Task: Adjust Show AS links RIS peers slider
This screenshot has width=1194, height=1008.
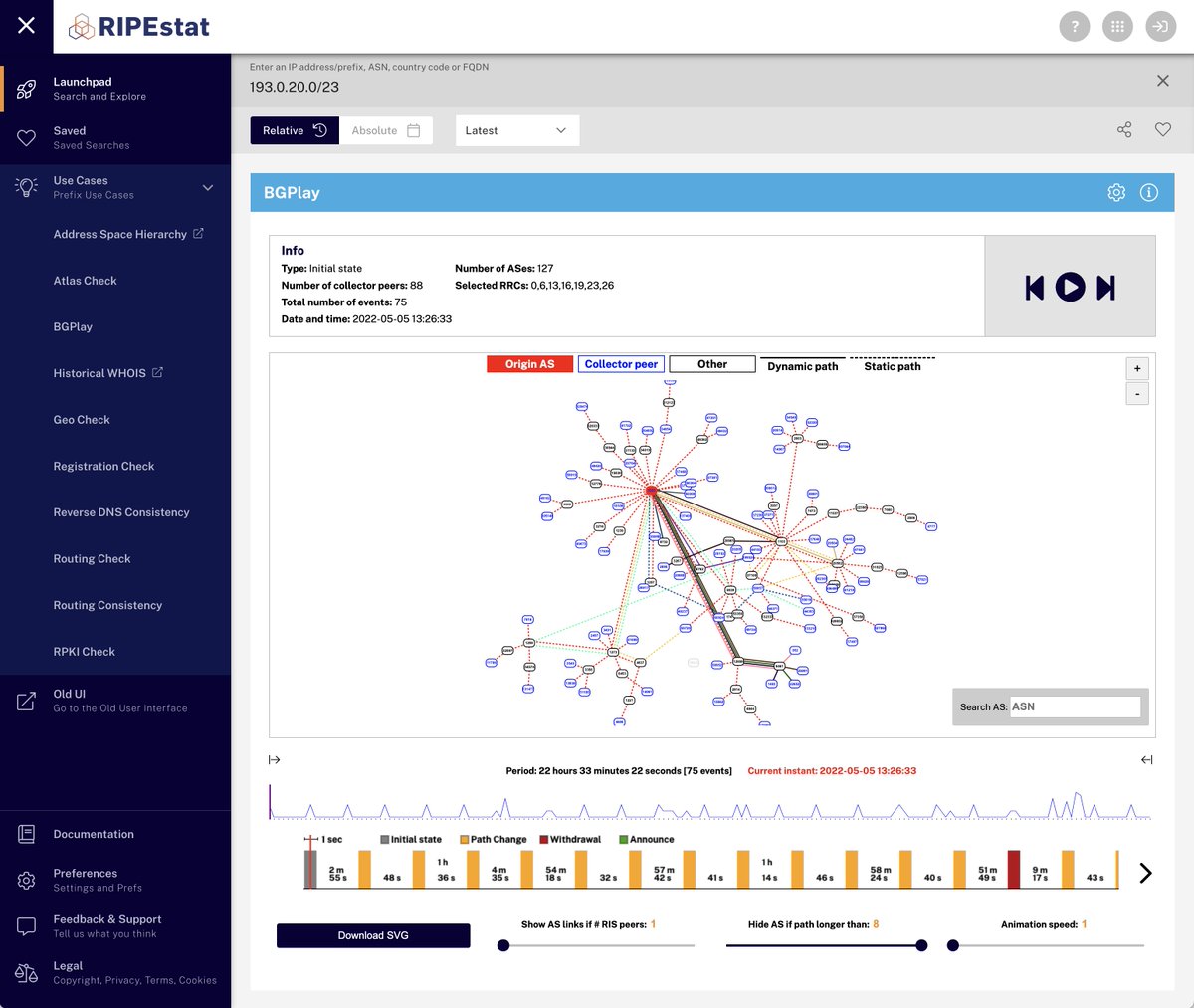Action: pyautogui.click(x=503, y=945)
